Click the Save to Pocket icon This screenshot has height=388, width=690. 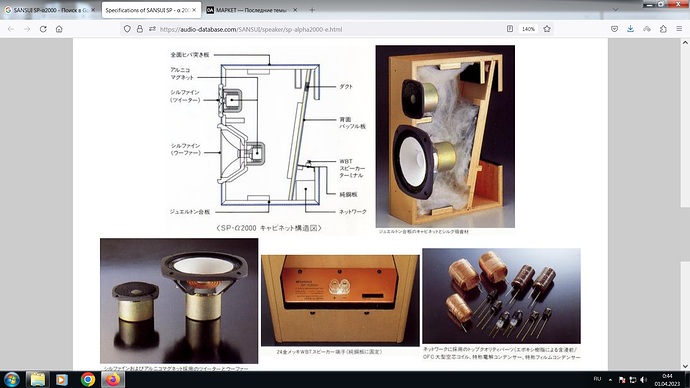(x=614, y=29)
